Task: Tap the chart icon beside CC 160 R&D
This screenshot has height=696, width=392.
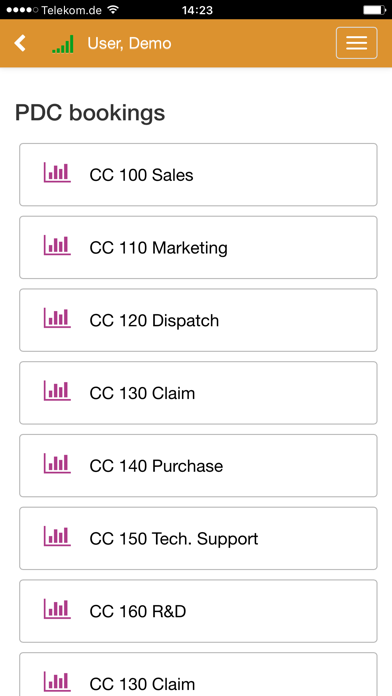Action: coord(57,609)
